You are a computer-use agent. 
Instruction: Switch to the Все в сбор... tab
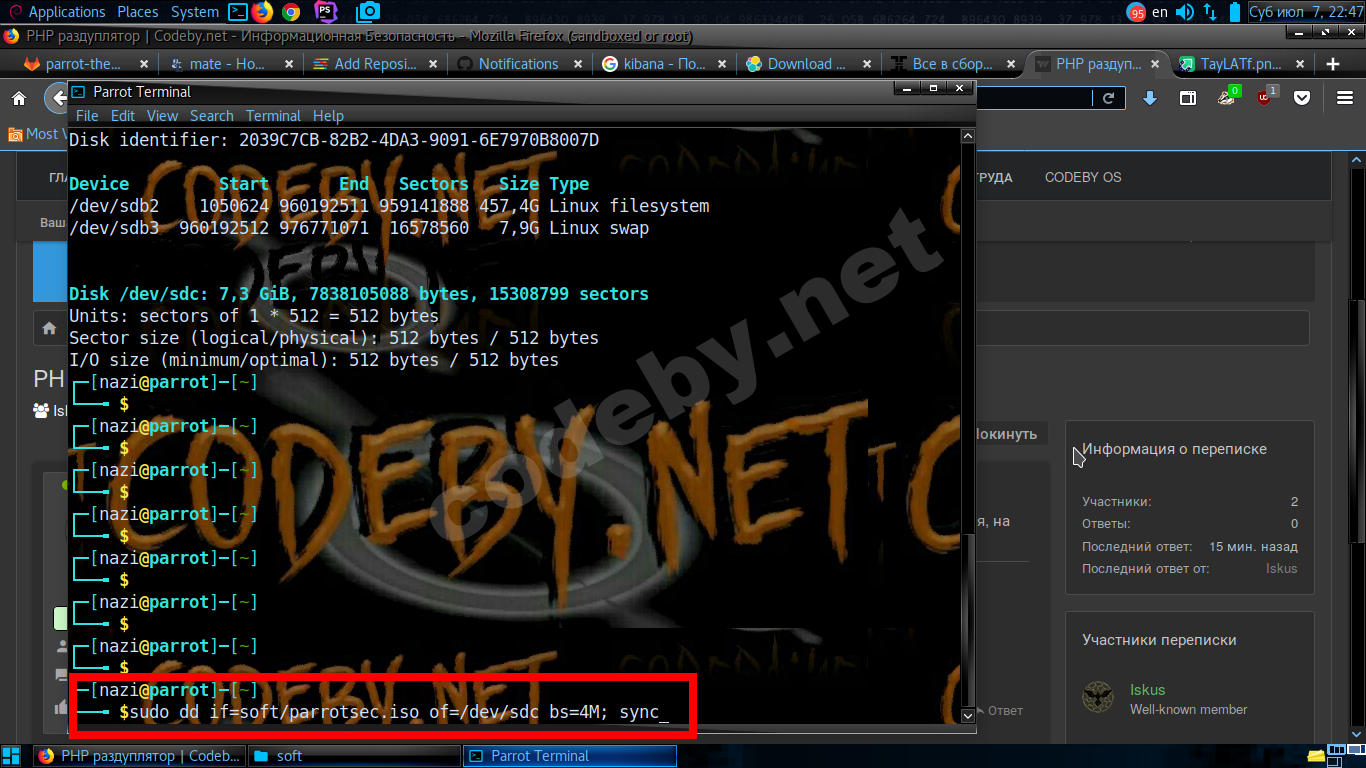[951, 64]
